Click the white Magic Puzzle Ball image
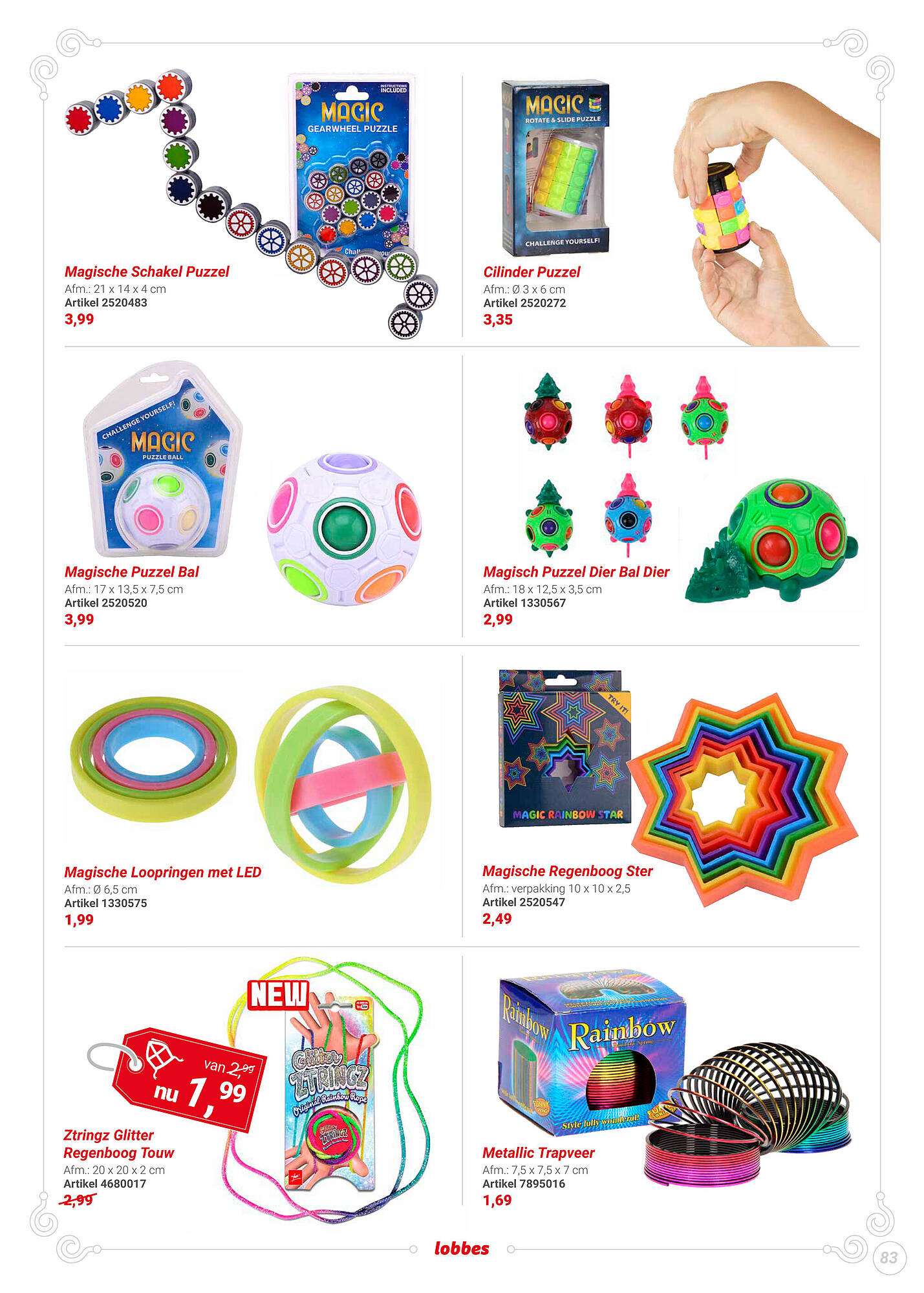 click(x=345, y=529)
